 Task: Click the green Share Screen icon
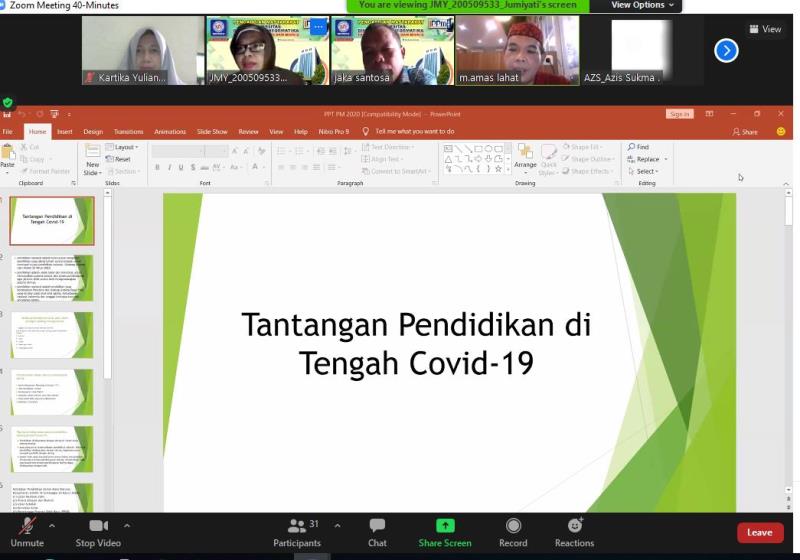(x=445, y=525)
